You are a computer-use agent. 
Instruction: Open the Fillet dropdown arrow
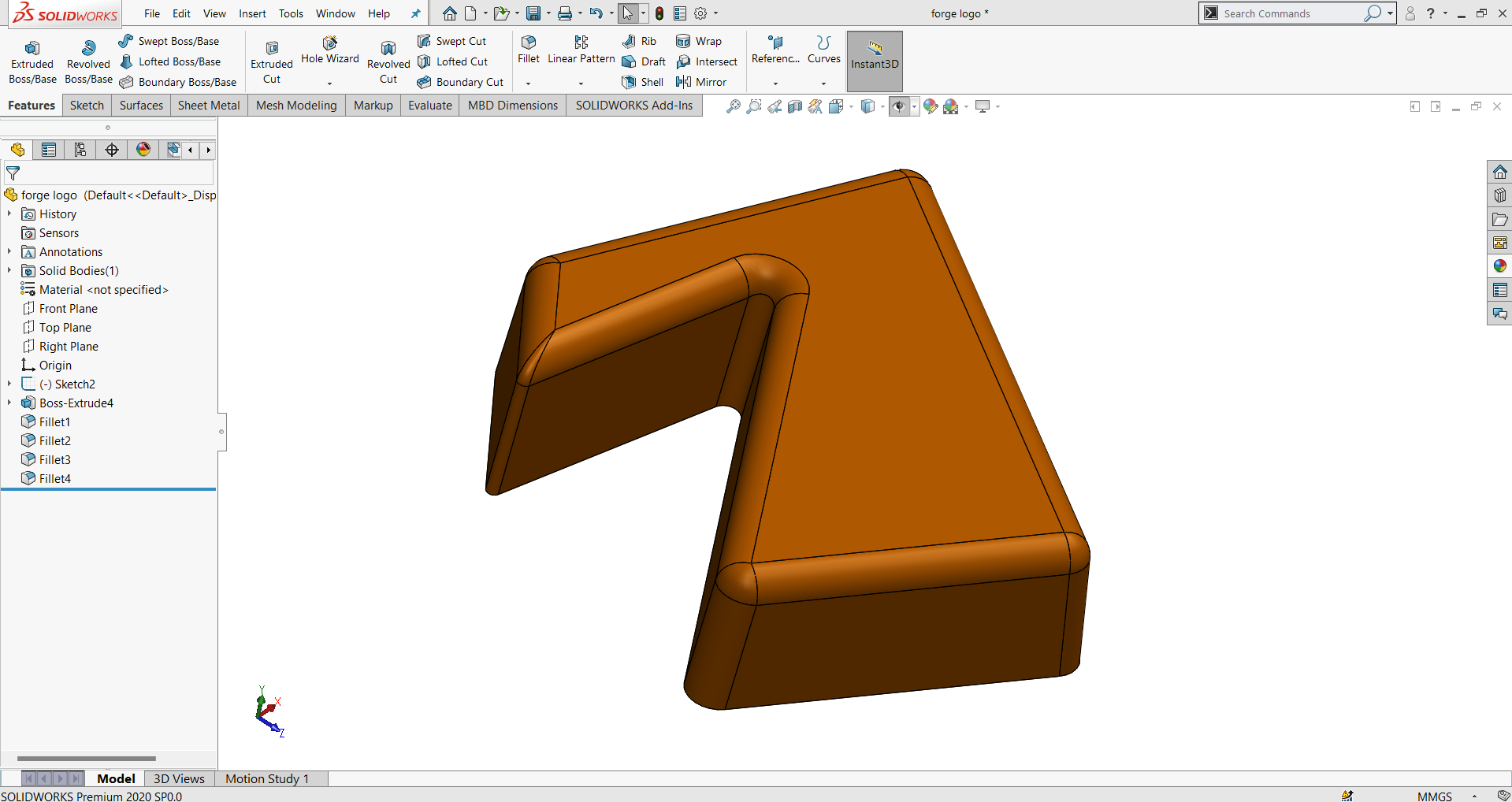coord(529,83)
